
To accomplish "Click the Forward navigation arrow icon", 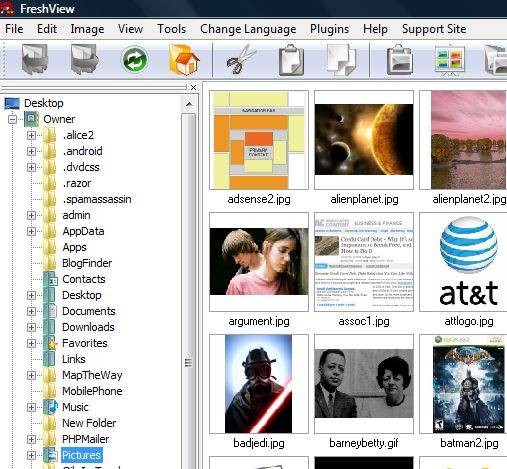I will [85, 60].
